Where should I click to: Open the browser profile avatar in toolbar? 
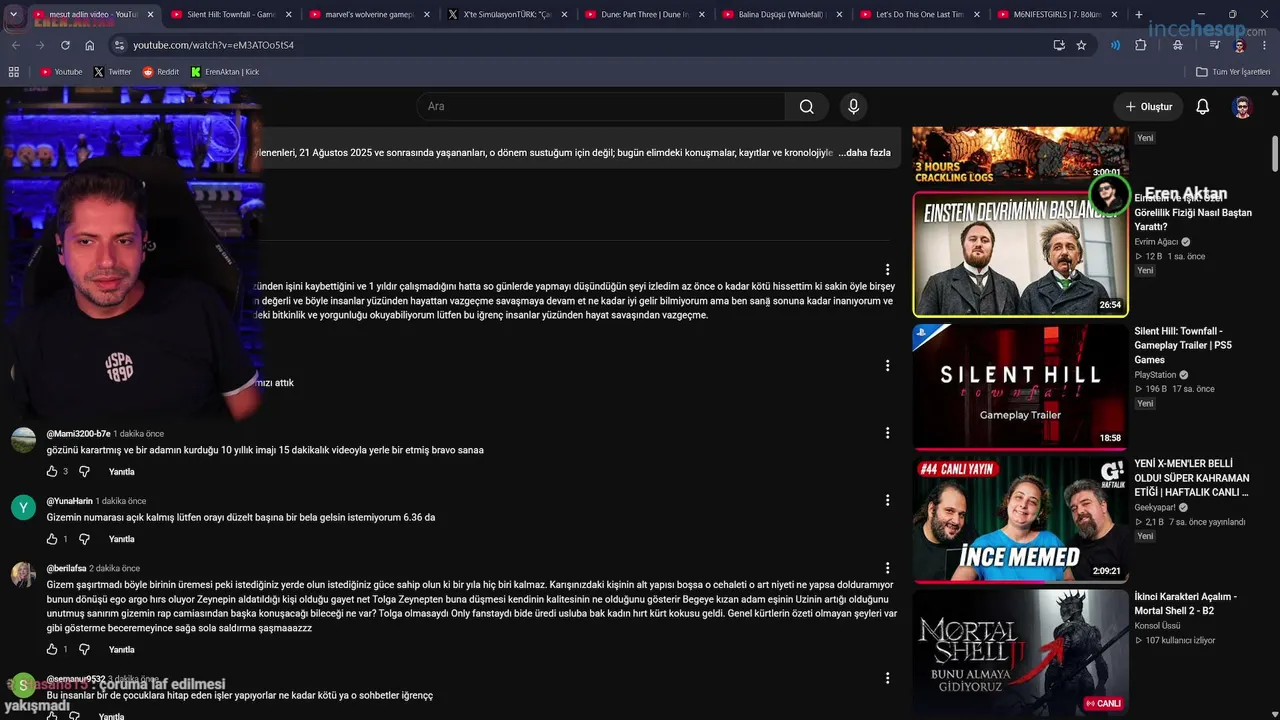point(1239,45)
